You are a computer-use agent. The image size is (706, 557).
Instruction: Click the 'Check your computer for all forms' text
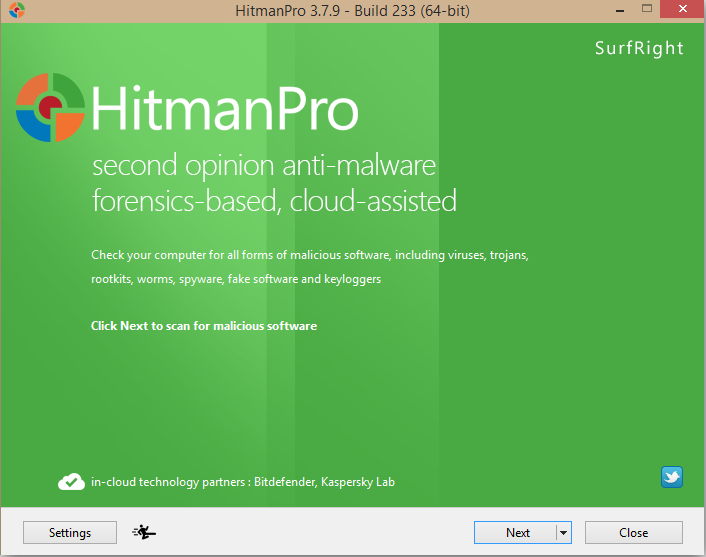click(310, 255)
